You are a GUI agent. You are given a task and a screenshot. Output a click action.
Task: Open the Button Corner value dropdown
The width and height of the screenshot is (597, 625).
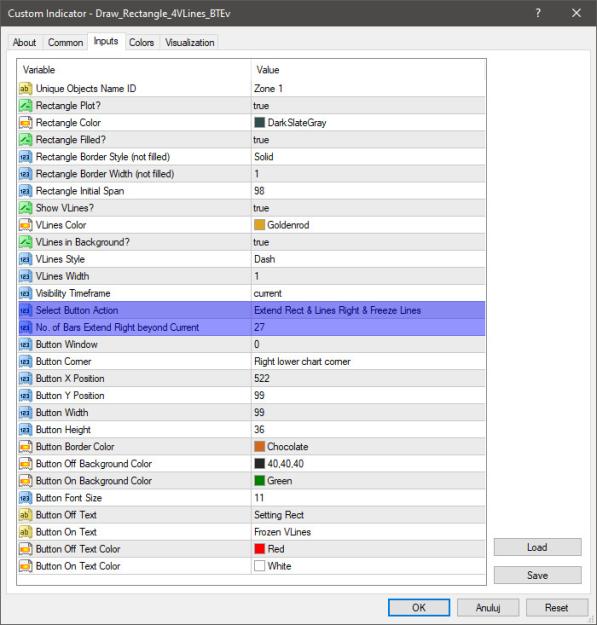(x=368, y=362)
